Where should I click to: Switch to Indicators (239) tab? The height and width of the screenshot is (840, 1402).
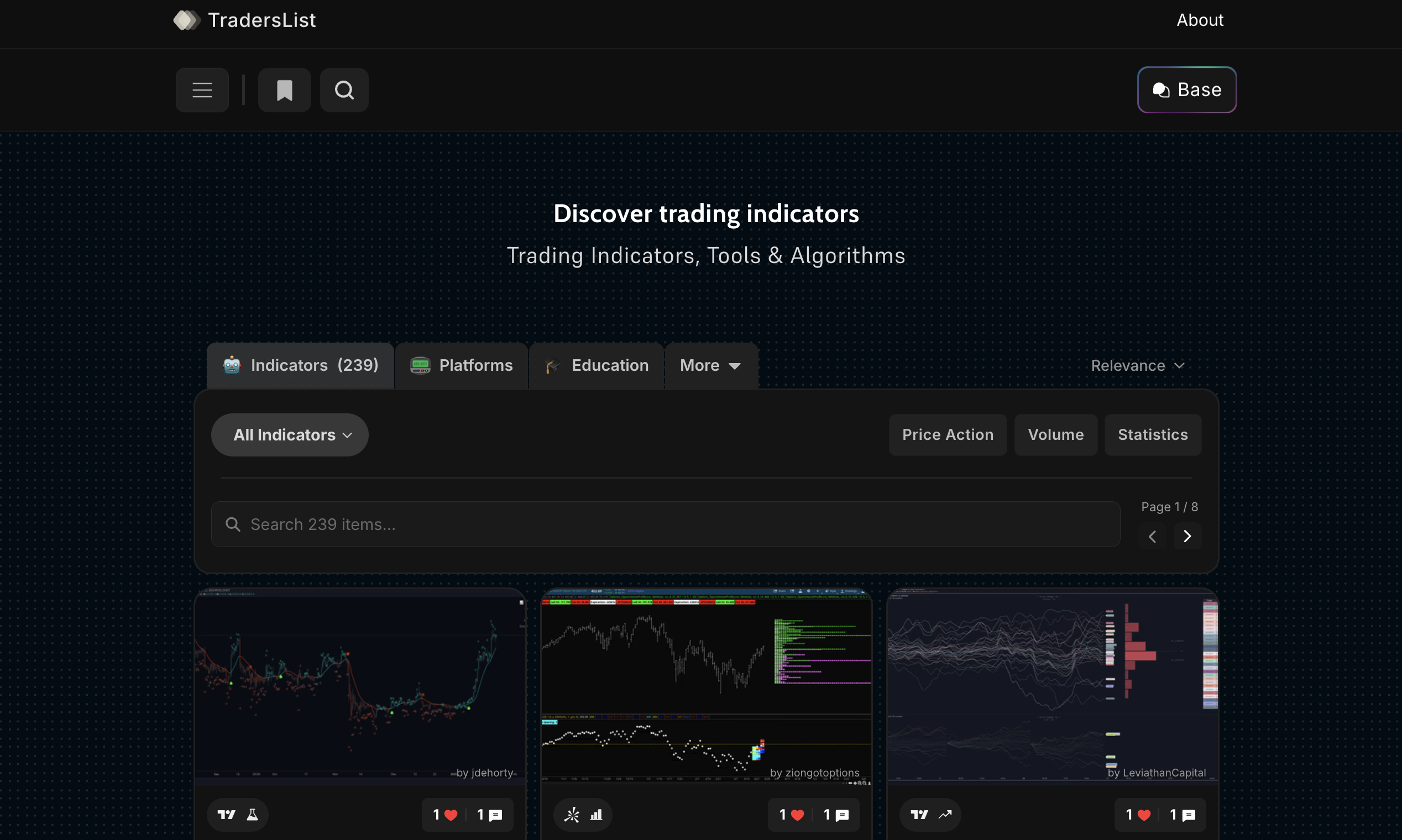pyautogui.click(x=300, y=366)
